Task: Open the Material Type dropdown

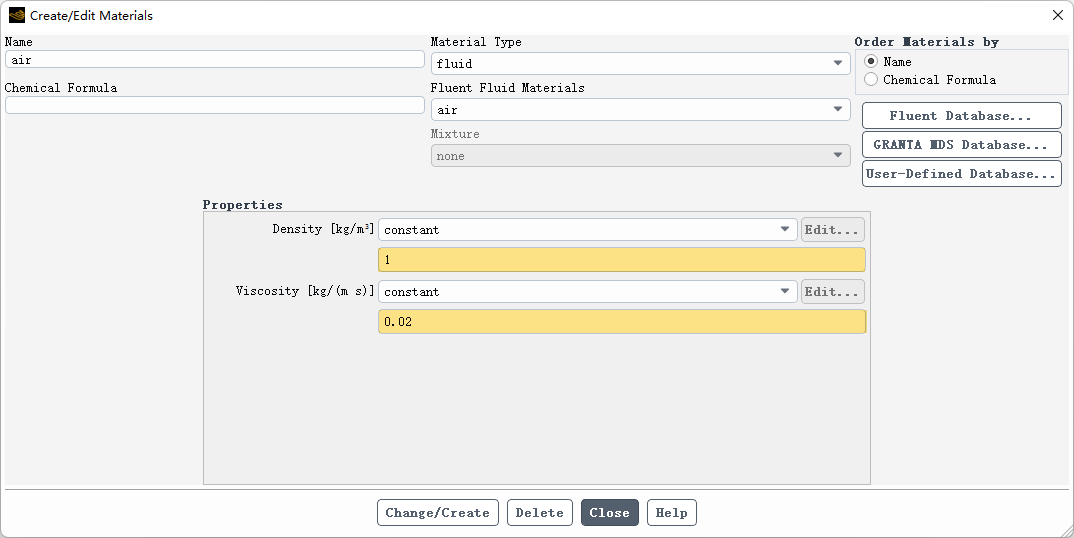Action: (640, 64)
